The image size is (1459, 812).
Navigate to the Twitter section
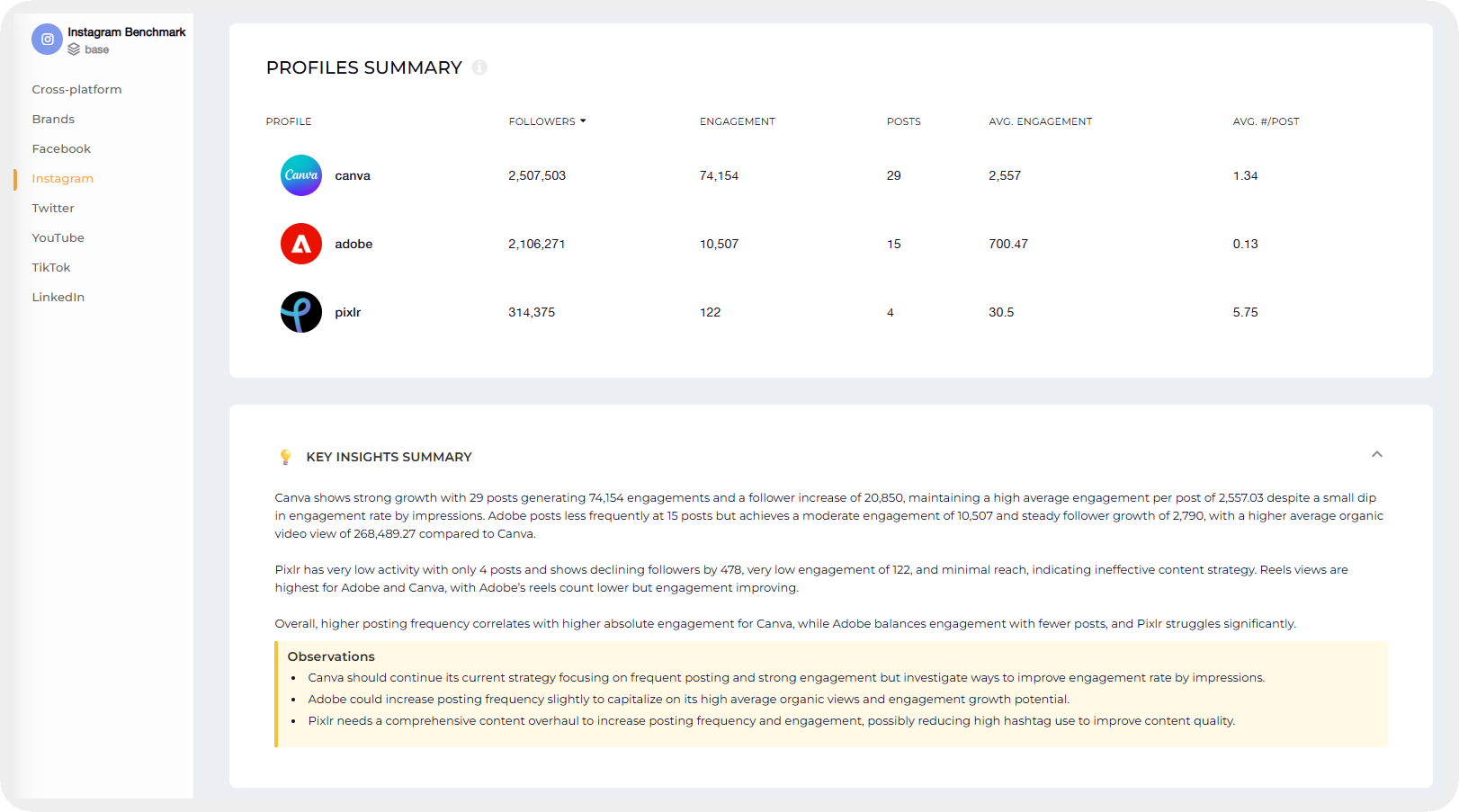point(53,208)
